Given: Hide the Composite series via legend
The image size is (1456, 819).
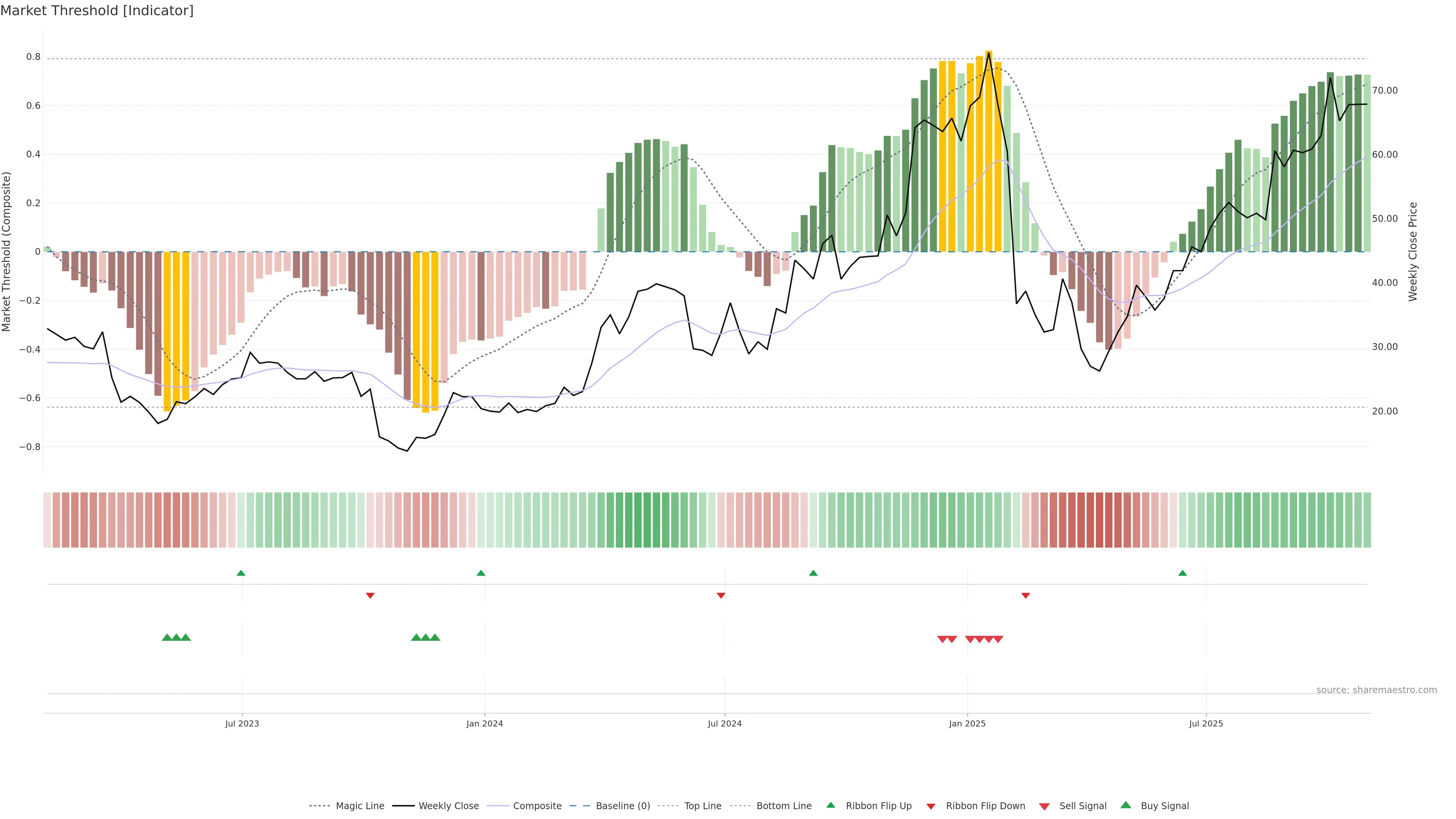Looking at the screenshot, I should (x=537, y=806).
